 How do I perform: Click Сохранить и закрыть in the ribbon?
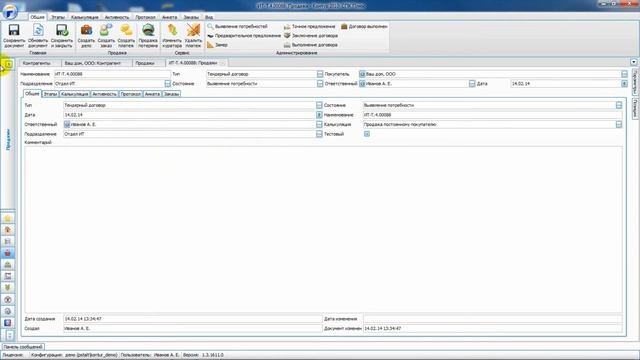click(62, 36)
